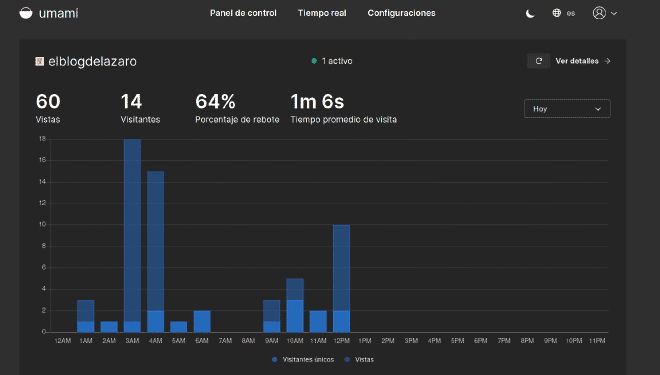
Task: Click the elblogdelazaro site title
Action: click(x=92, y=61)
